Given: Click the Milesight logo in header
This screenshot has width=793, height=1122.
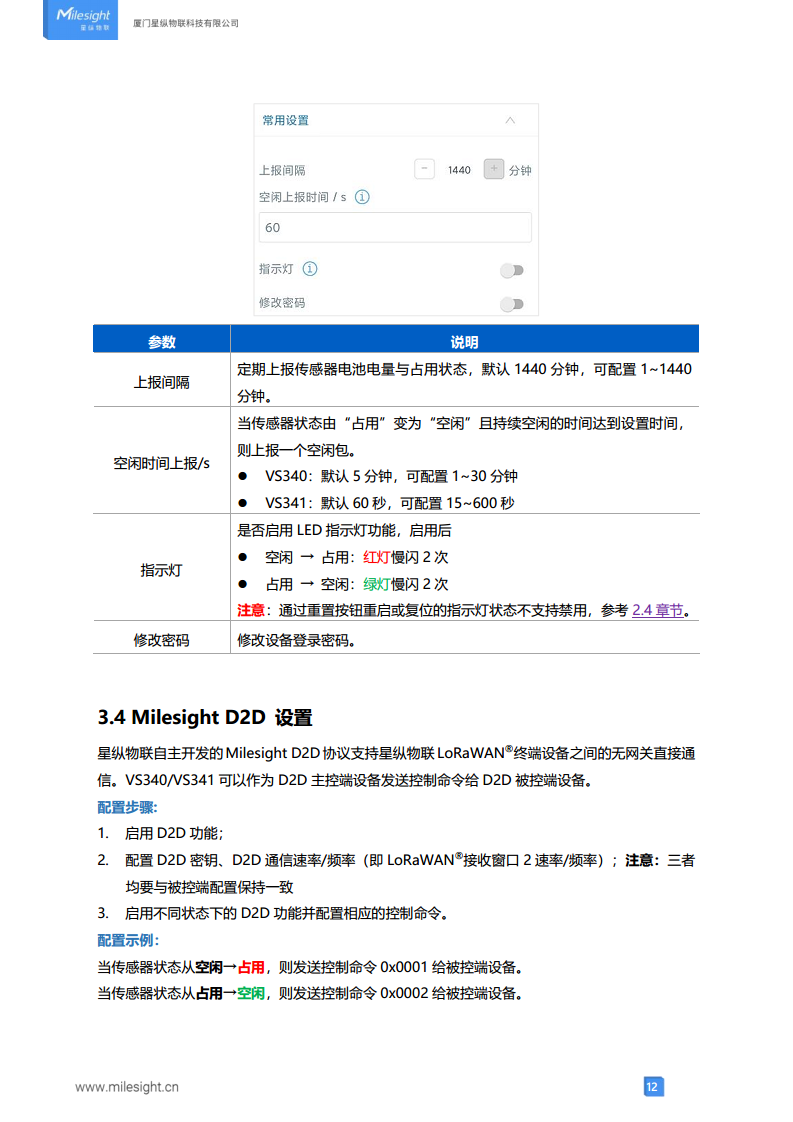Looking at the screenshot, I should click(x=80, y=19).
